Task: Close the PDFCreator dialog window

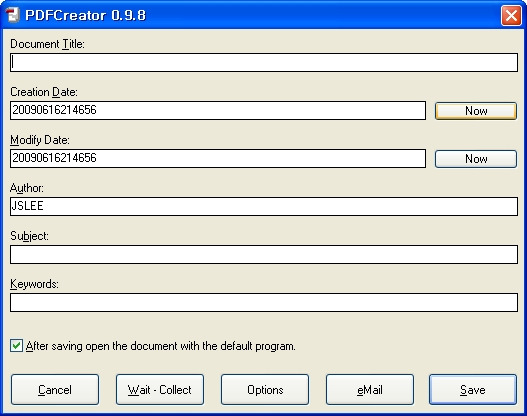Action: point(511,15)
